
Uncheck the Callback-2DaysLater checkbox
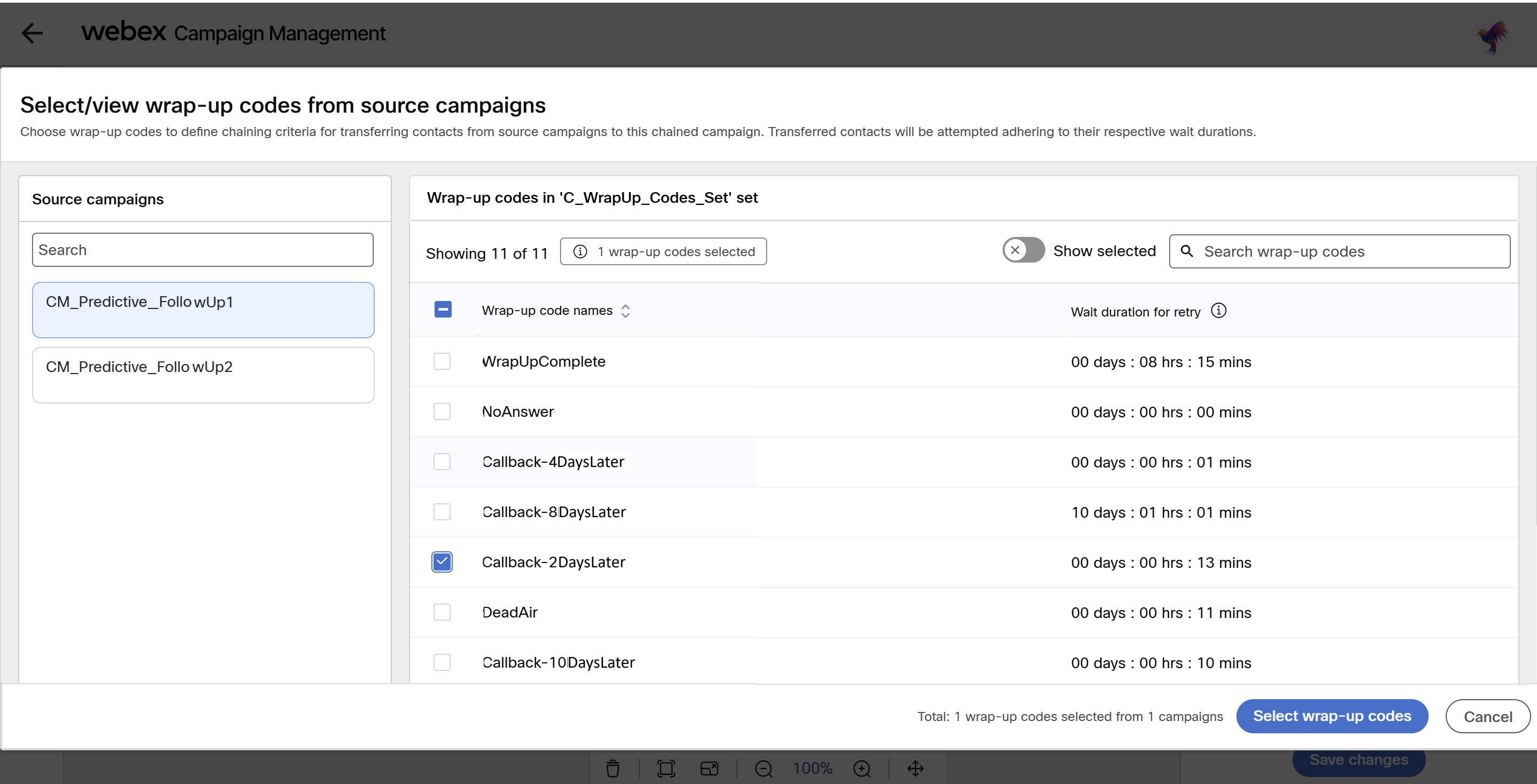[442, 562]
